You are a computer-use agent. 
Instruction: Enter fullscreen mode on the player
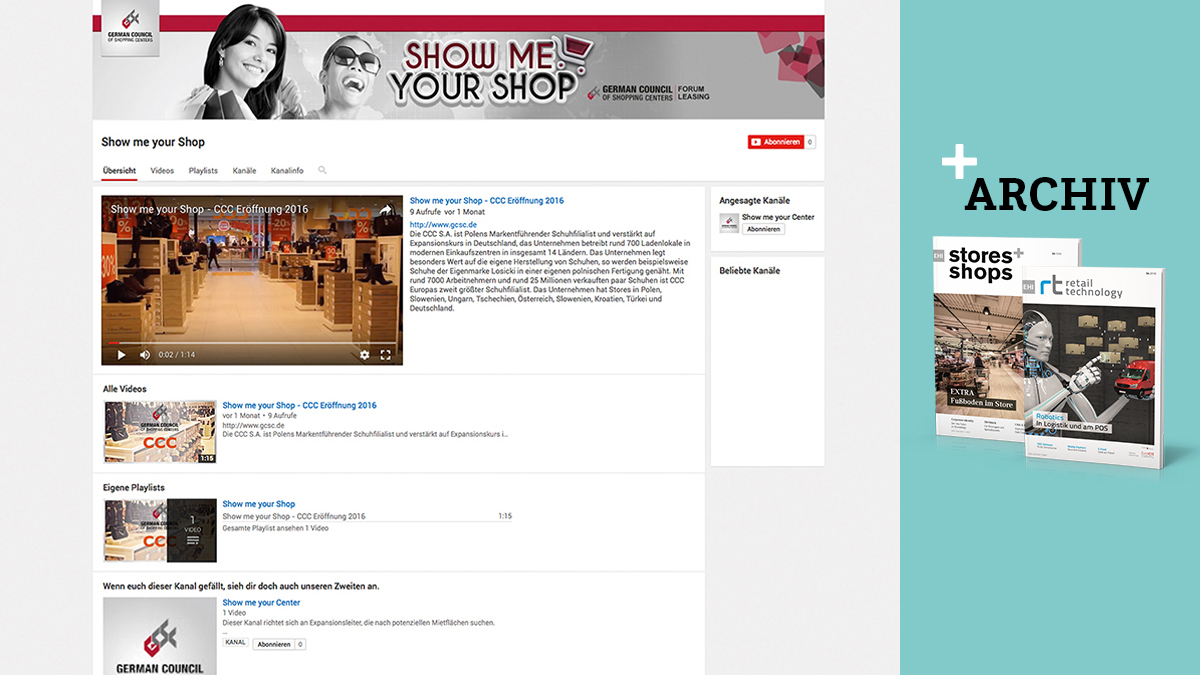(386, 355)
